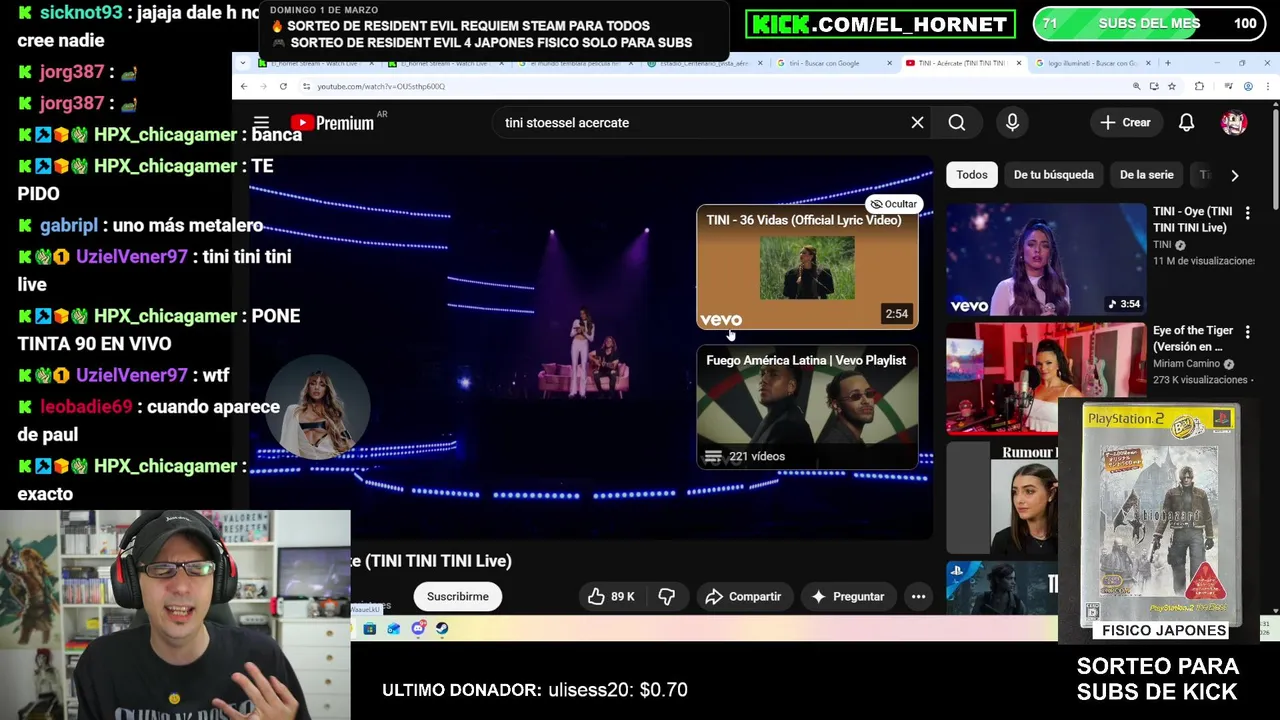
Task: Open the YouTube account avatar menu
Action: (x=1234, y=122)
